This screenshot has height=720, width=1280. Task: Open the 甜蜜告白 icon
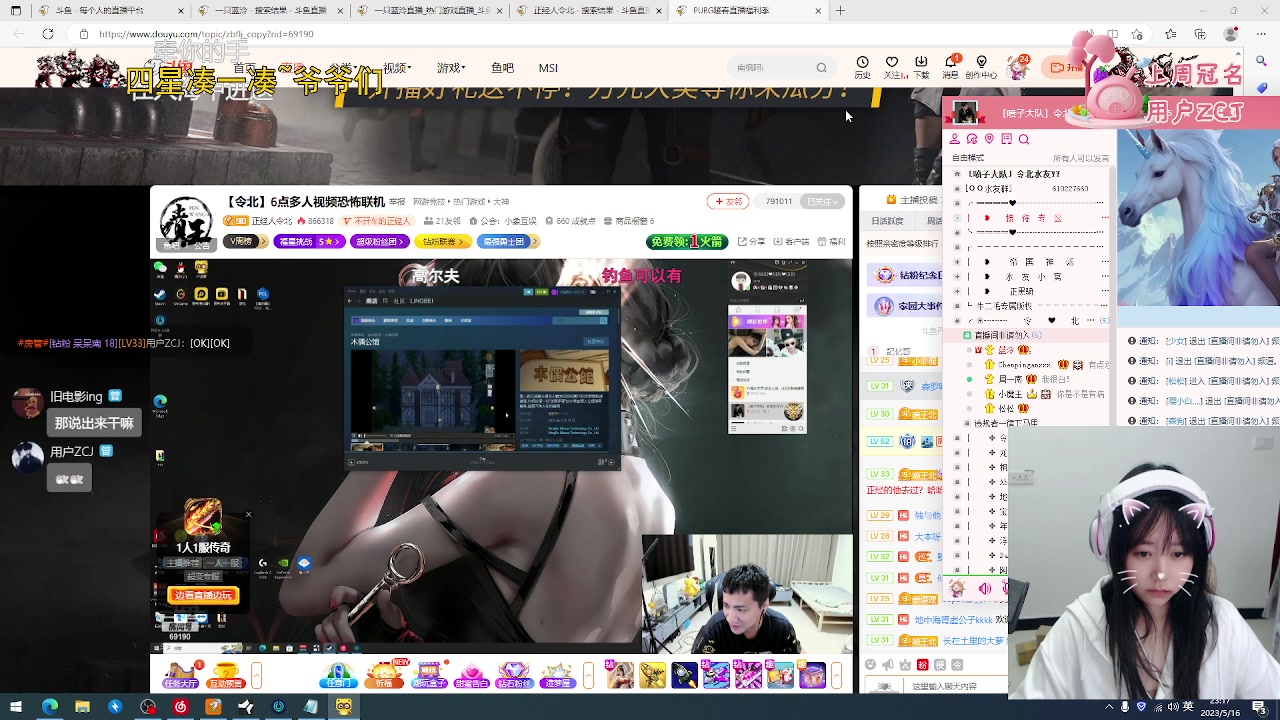pyautogui.click(x=472, y=675)
